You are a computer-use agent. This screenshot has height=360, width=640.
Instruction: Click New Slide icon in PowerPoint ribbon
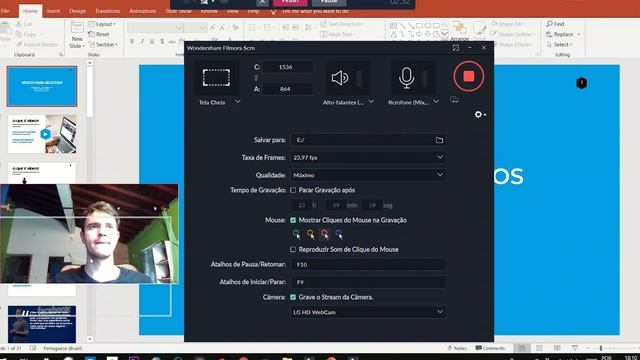coord(77,28)
